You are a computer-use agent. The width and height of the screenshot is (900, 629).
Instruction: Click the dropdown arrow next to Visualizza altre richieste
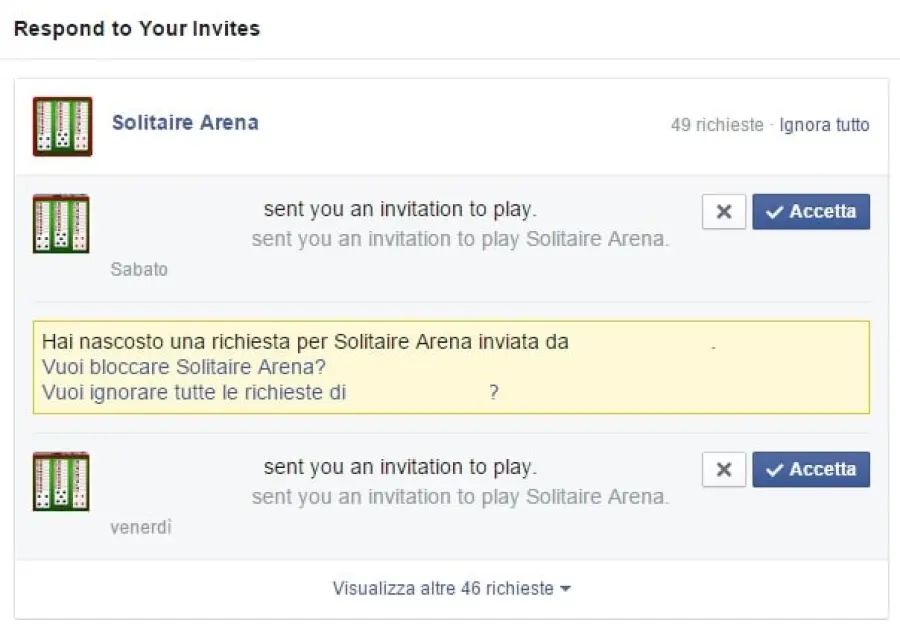(x=563, y=588)
